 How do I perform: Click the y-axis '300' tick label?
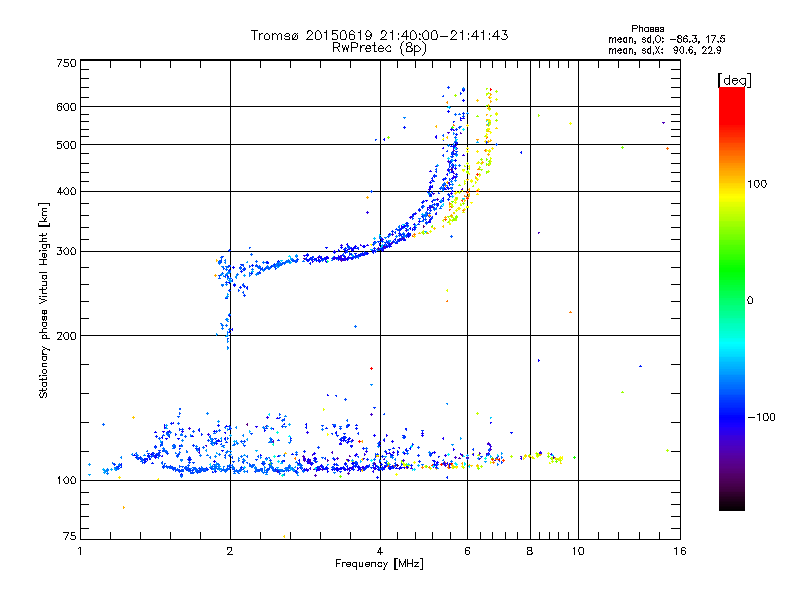pyautogui.click(x=66, y=252)
